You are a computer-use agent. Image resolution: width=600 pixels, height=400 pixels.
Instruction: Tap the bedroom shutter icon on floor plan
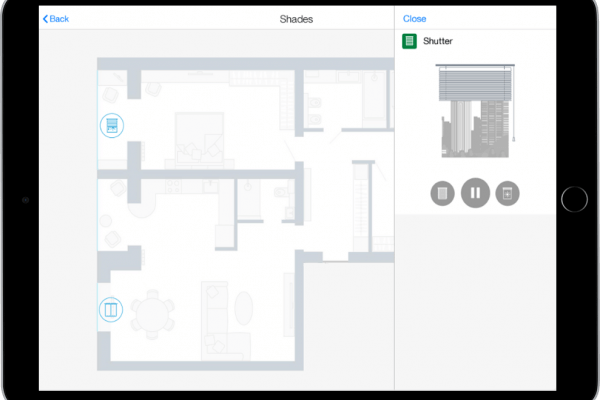click(x=111, y=126)
